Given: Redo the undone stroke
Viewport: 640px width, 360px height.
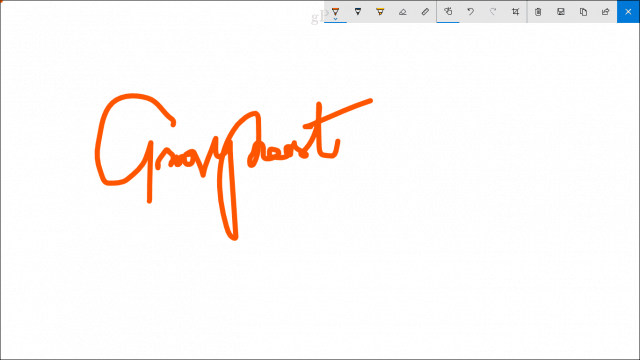Looking at the screenshot, I should pyautogui.click(x=493, y=11).
